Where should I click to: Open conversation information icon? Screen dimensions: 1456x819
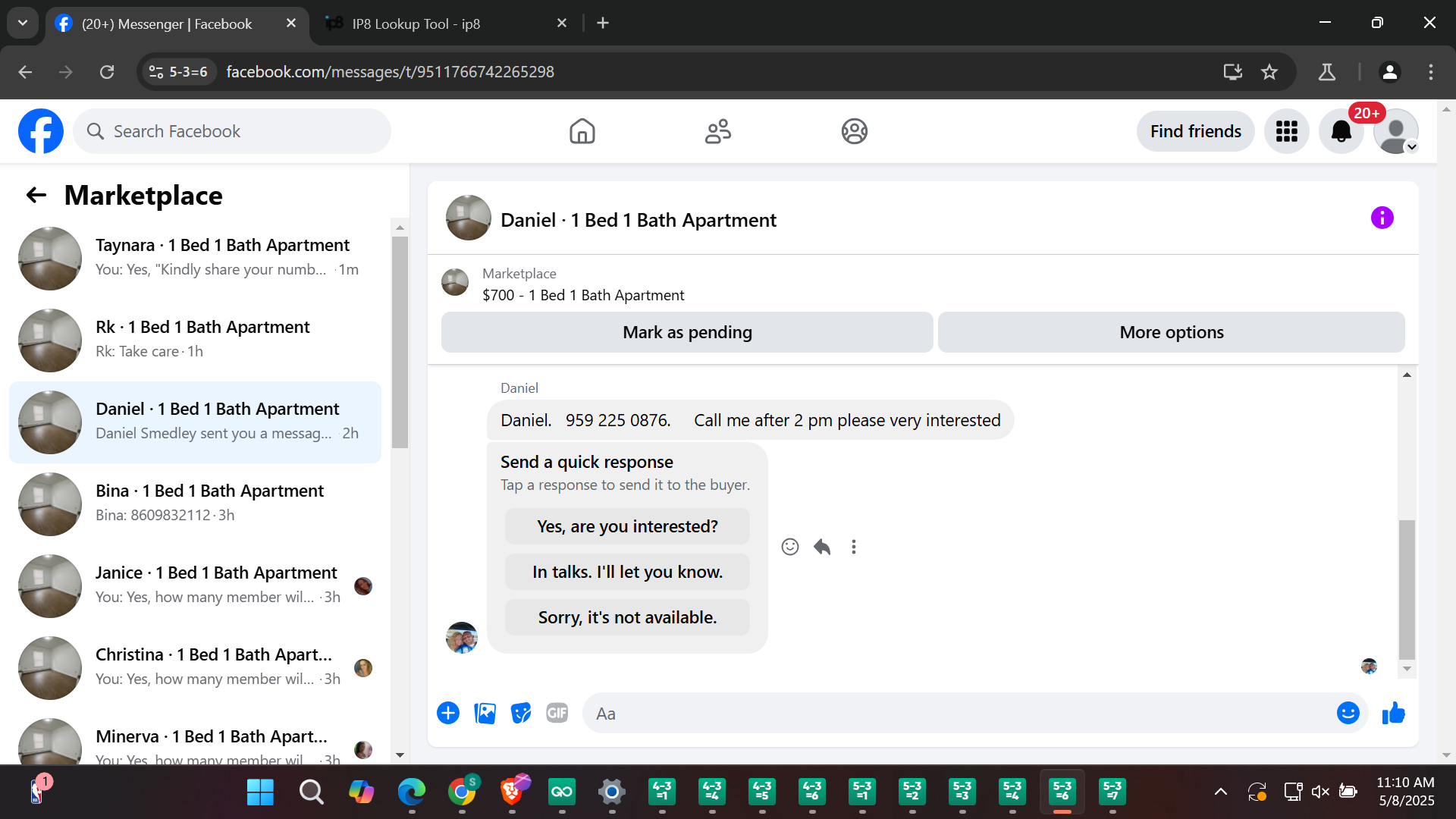(1382, 218)
